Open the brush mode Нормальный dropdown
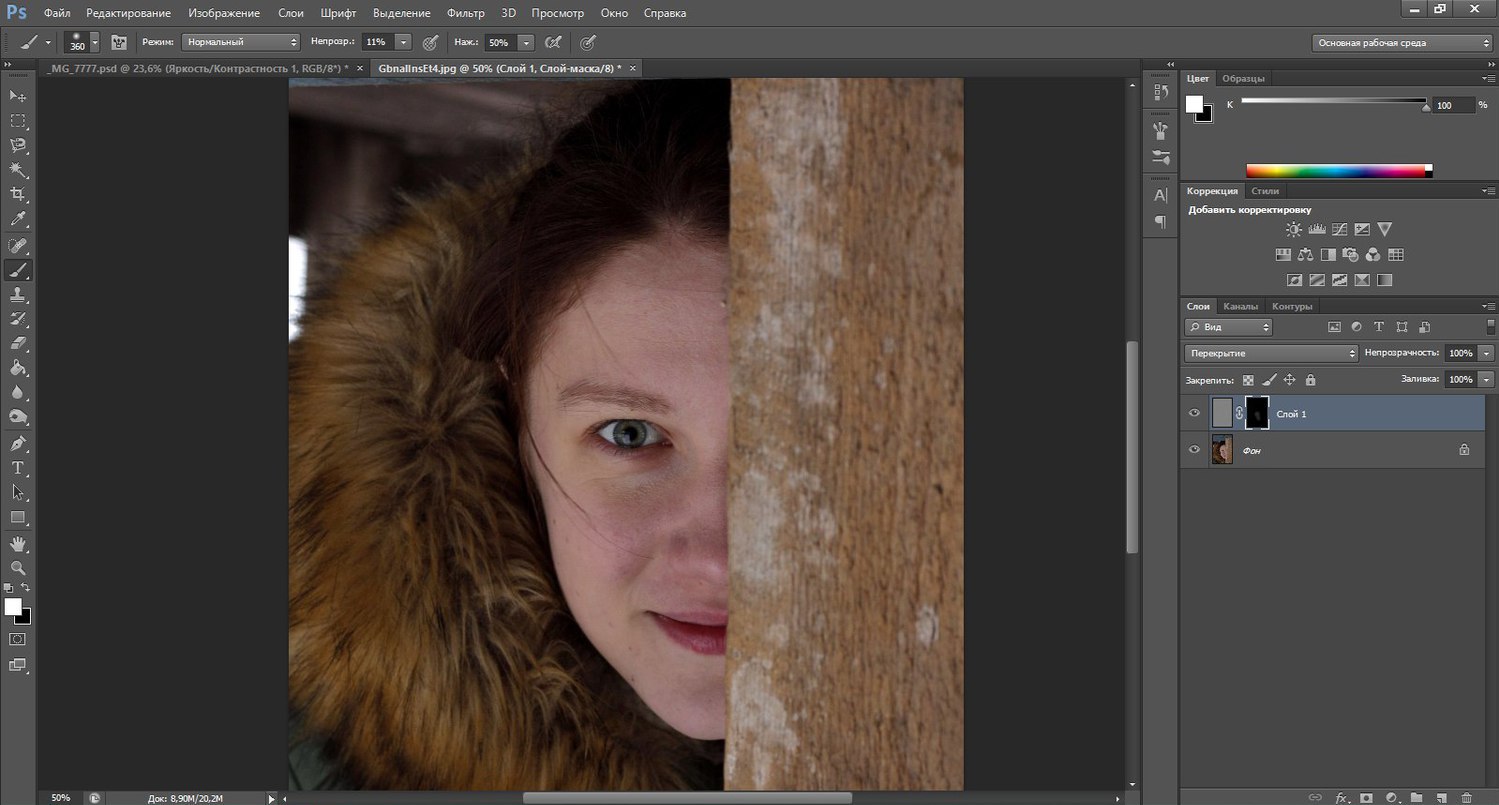1499x805 pixels. (241, 42)
